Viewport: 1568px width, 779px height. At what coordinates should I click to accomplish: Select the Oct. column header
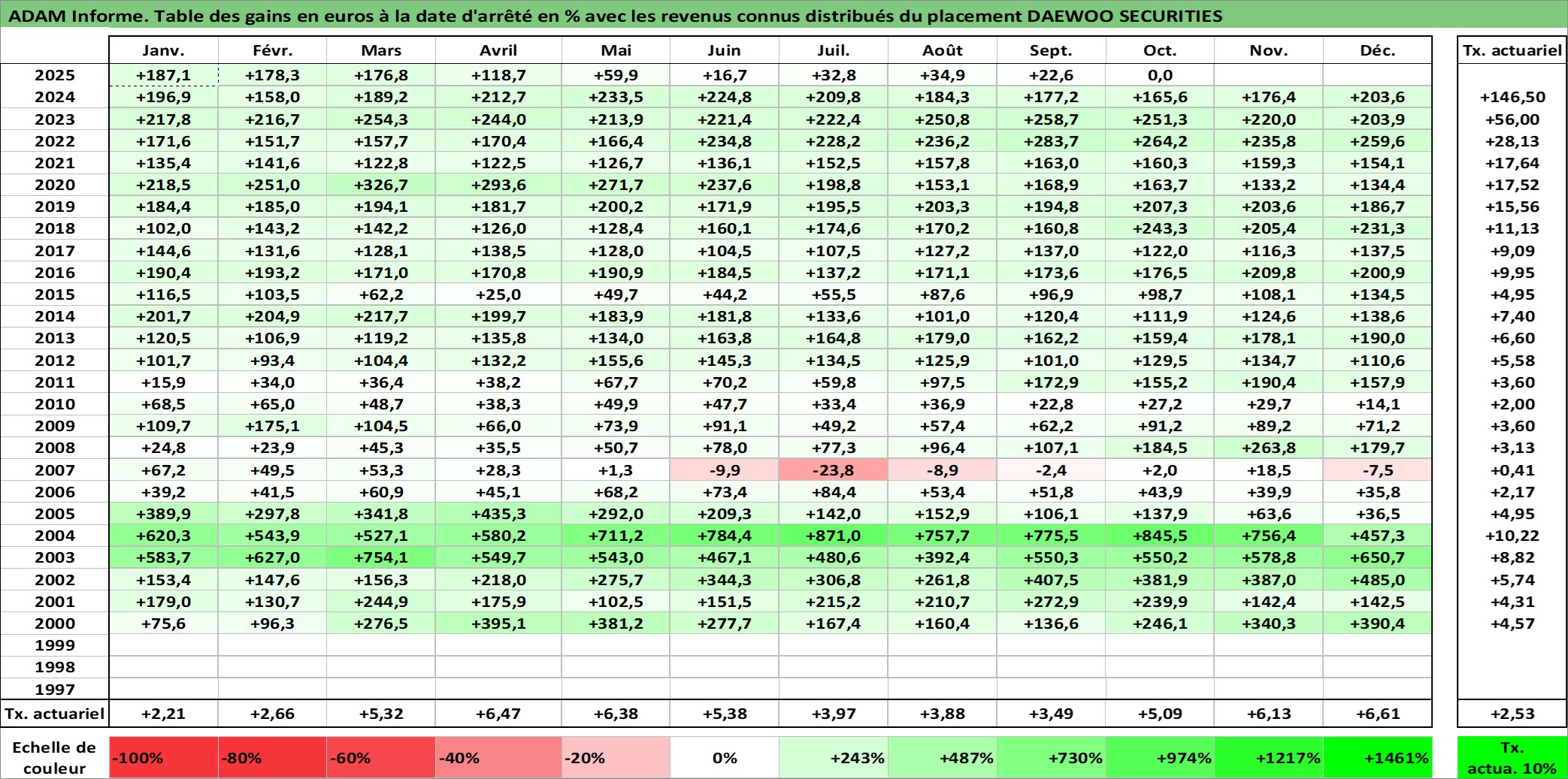coord(1160,50)
